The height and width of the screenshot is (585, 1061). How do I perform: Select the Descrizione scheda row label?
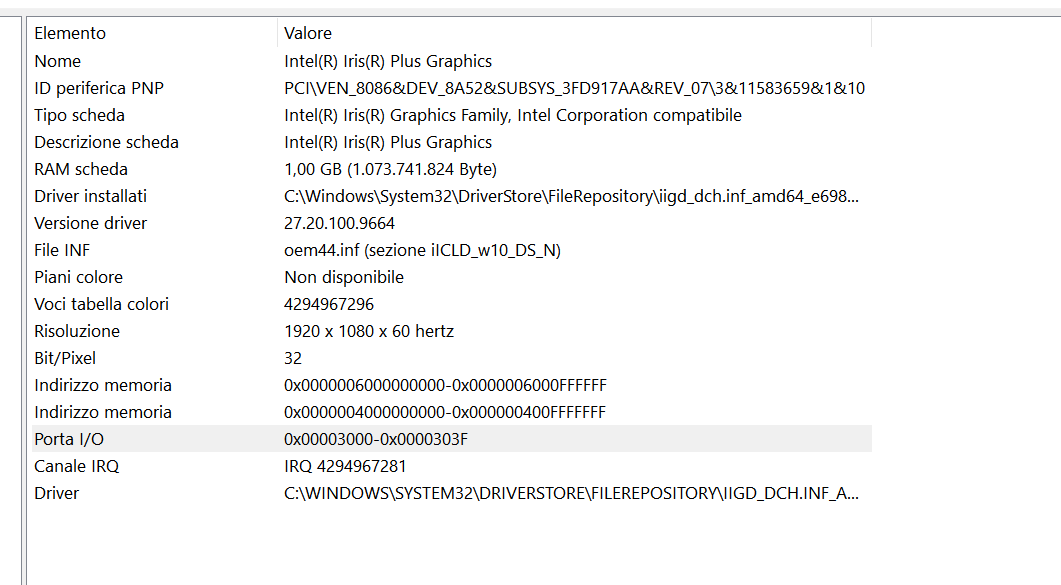106,142
